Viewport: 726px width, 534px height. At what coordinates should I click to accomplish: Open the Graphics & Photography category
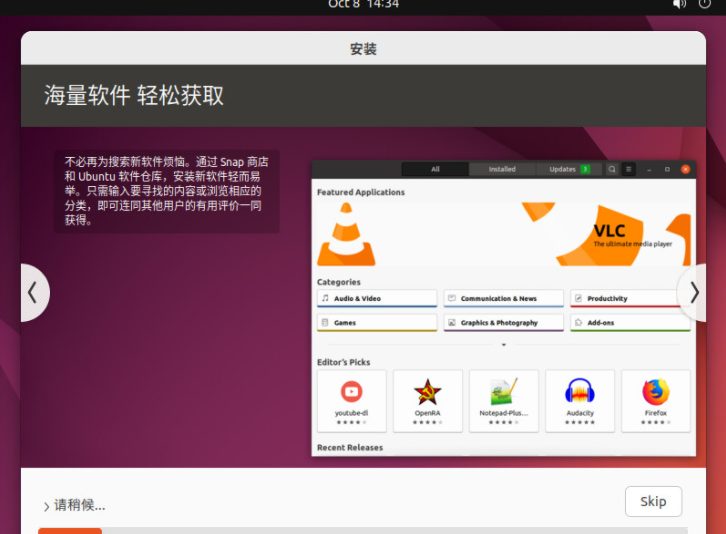(503, 322)
